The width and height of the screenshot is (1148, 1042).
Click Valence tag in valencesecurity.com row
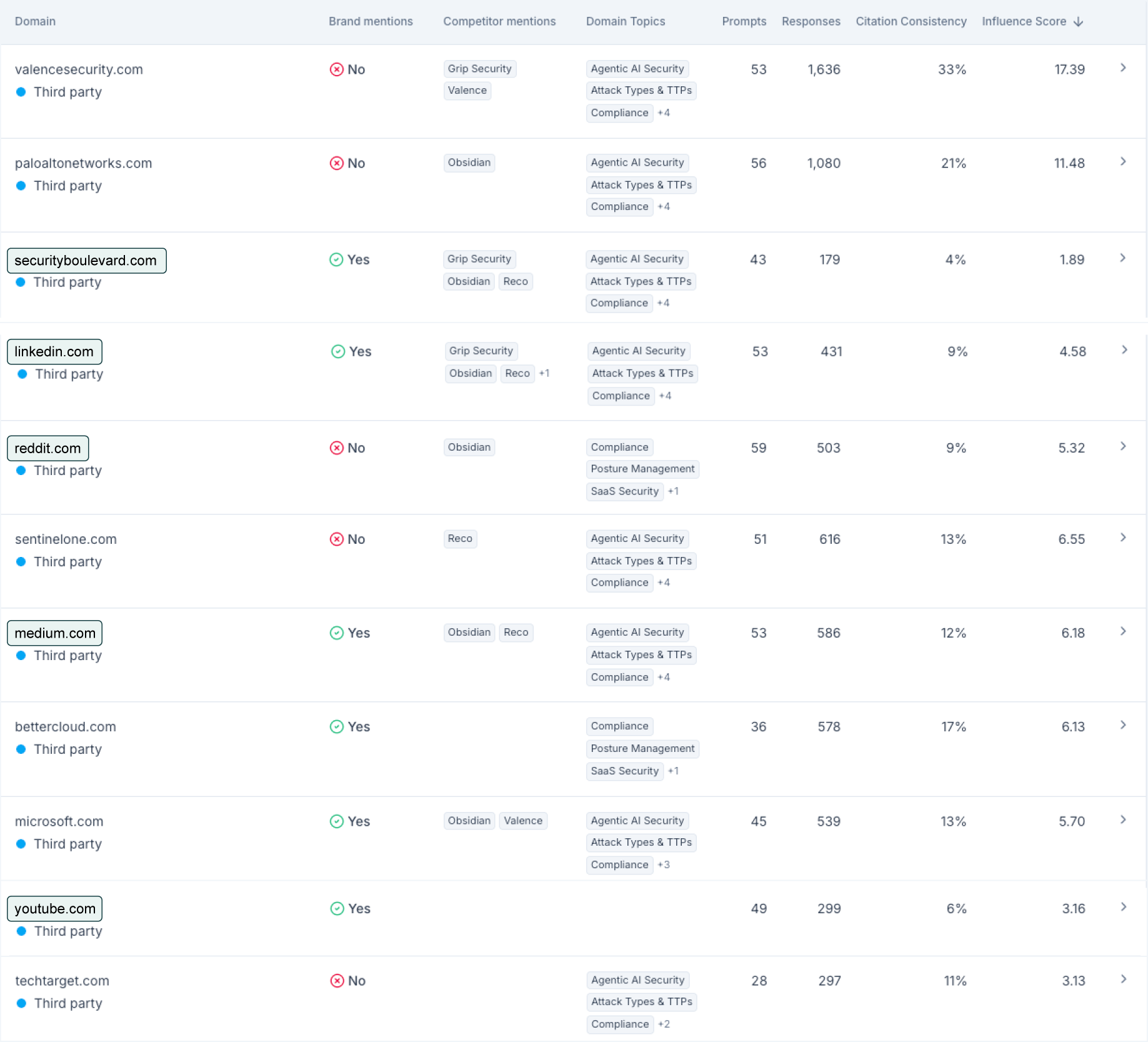click(467, 91)
